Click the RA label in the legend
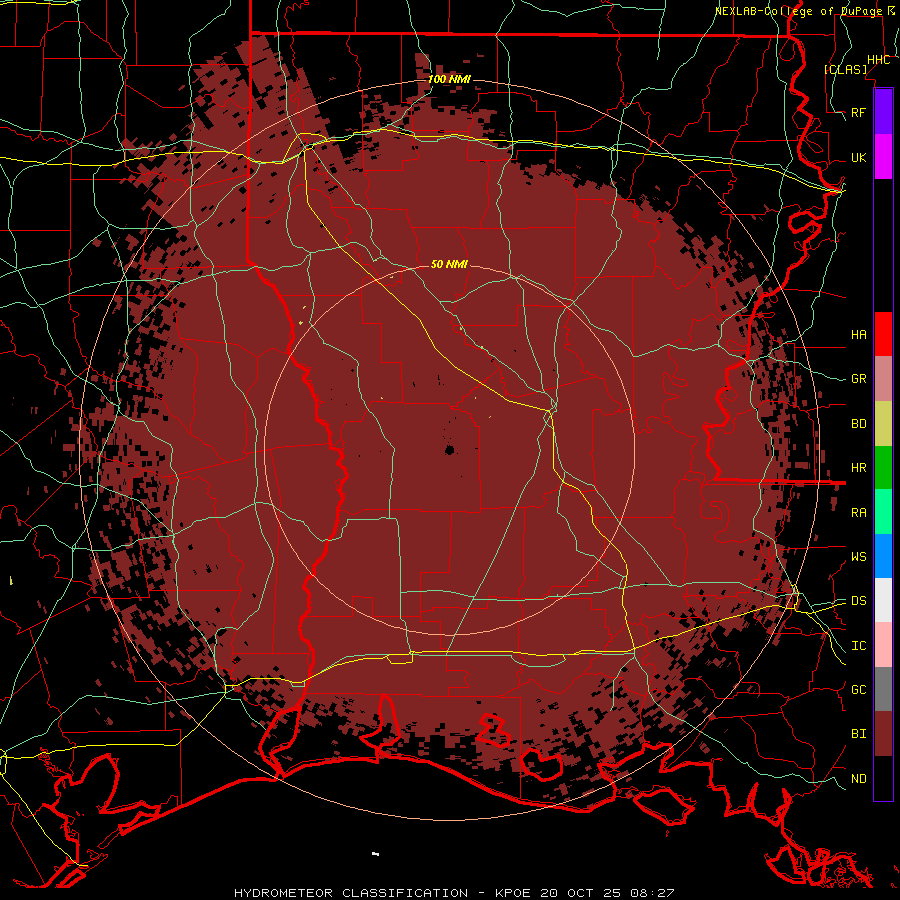Image resolution: width=900 pixels, height=900 pixels. tap(859, 513)
